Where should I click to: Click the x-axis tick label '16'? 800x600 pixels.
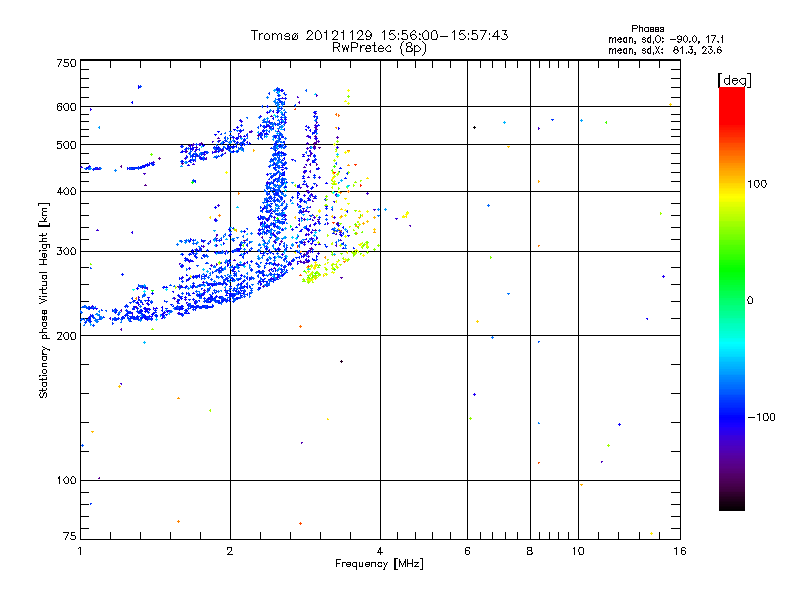tap(680, 551)
